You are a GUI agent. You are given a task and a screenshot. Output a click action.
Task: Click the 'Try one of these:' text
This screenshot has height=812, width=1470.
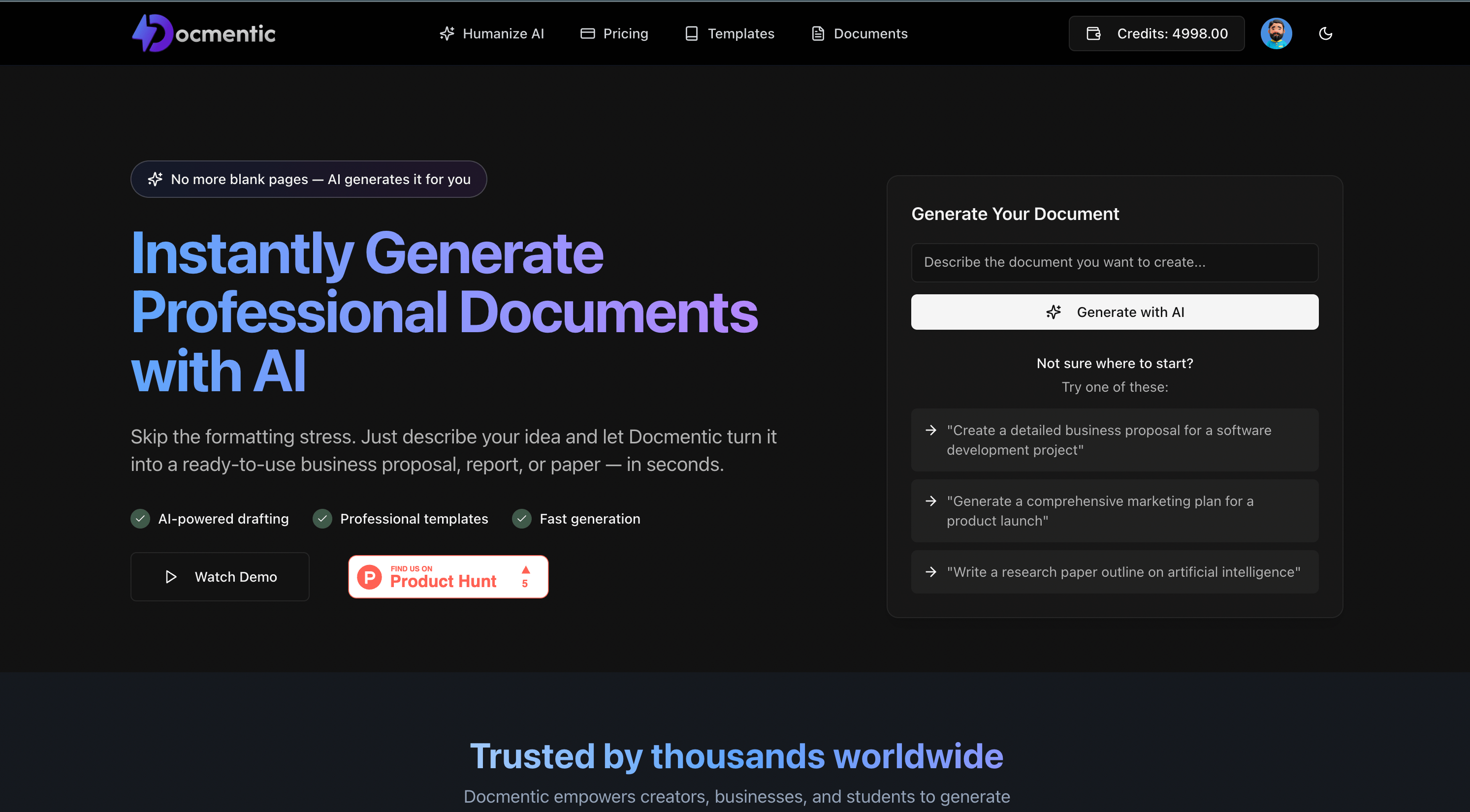[x=1115, y=387]
